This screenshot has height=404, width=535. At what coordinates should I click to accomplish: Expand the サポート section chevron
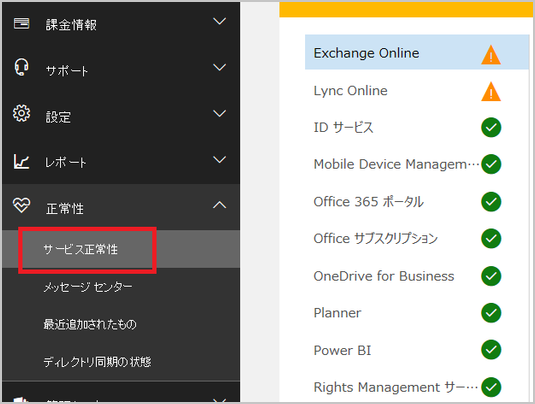tap(219, 67)
